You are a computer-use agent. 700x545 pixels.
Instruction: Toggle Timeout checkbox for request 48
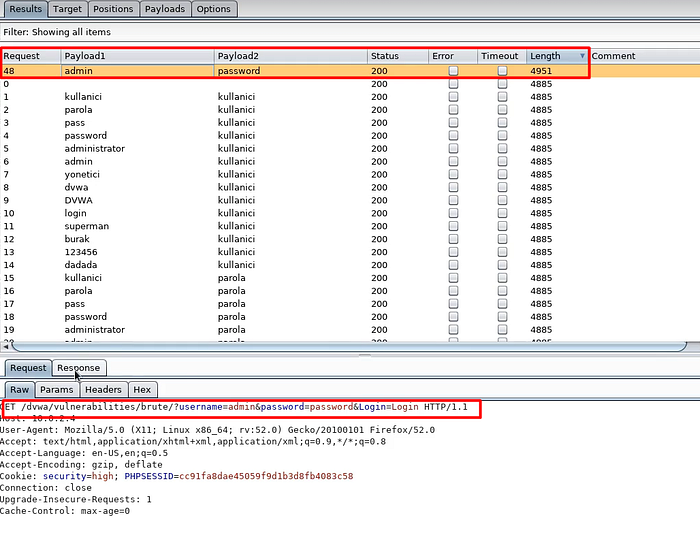(x=503, y=71)
